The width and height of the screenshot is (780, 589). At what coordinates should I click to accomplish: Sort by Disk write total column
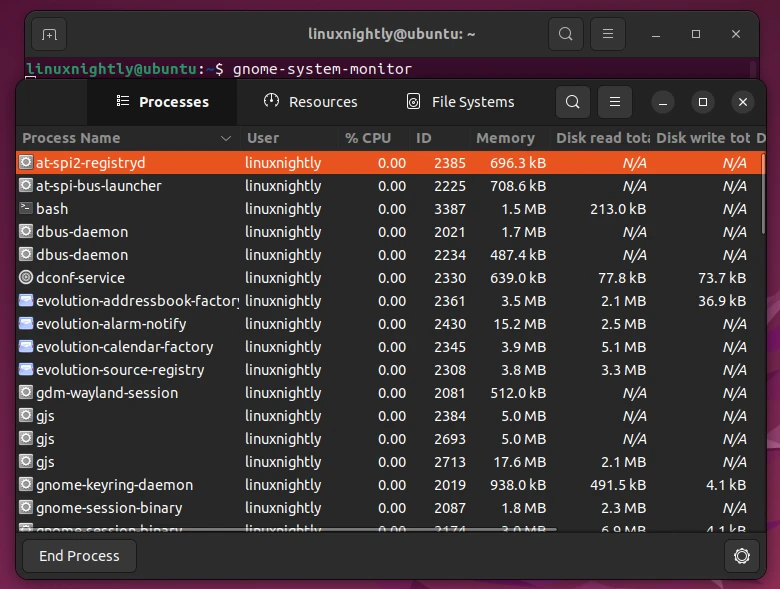(701, 138)
